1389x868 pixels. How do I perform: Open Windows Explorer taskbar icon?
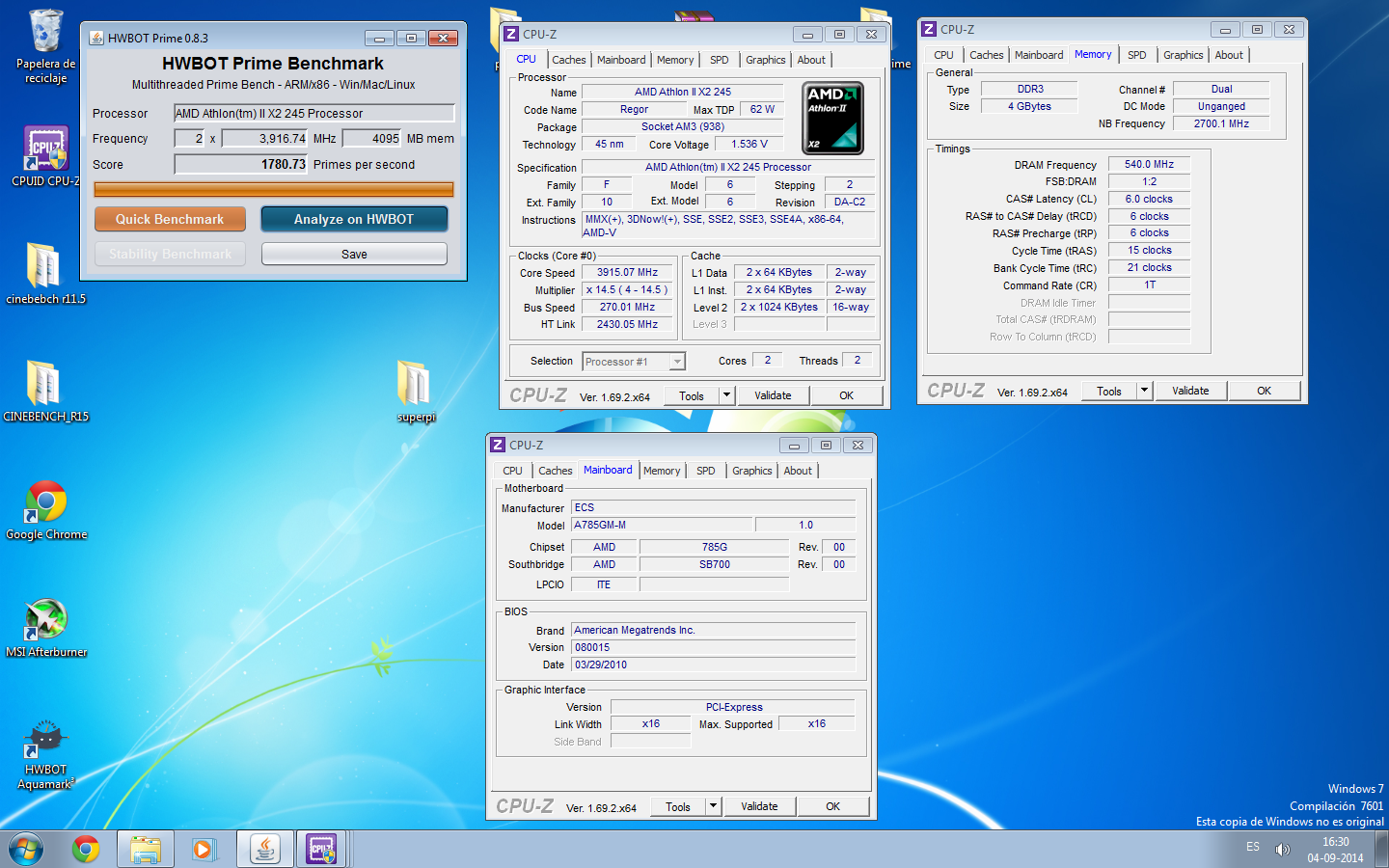(146, 849)
